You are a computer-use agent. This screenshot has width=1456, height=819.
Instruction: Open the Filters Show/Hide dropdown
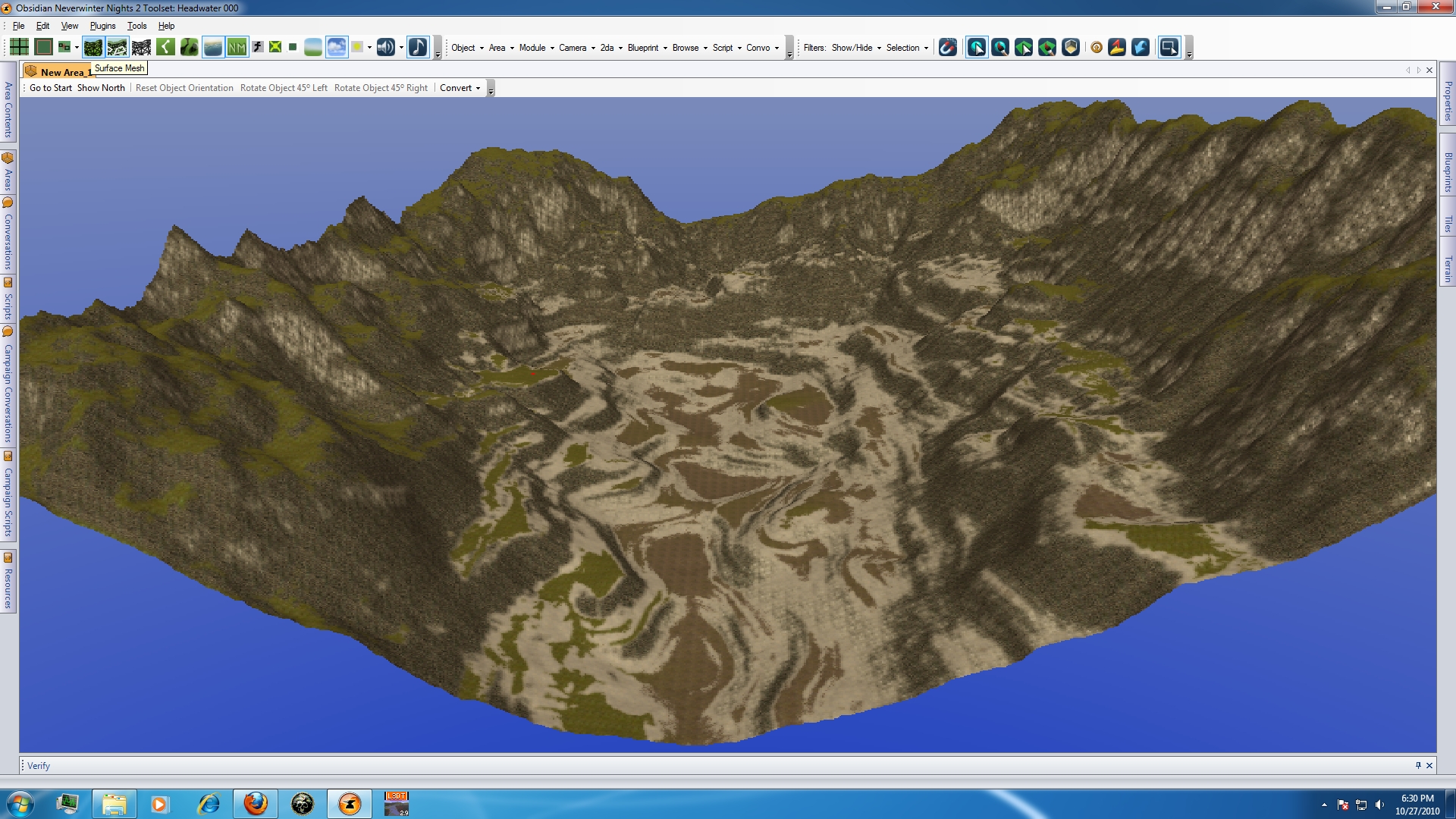[x=856, y=48]
